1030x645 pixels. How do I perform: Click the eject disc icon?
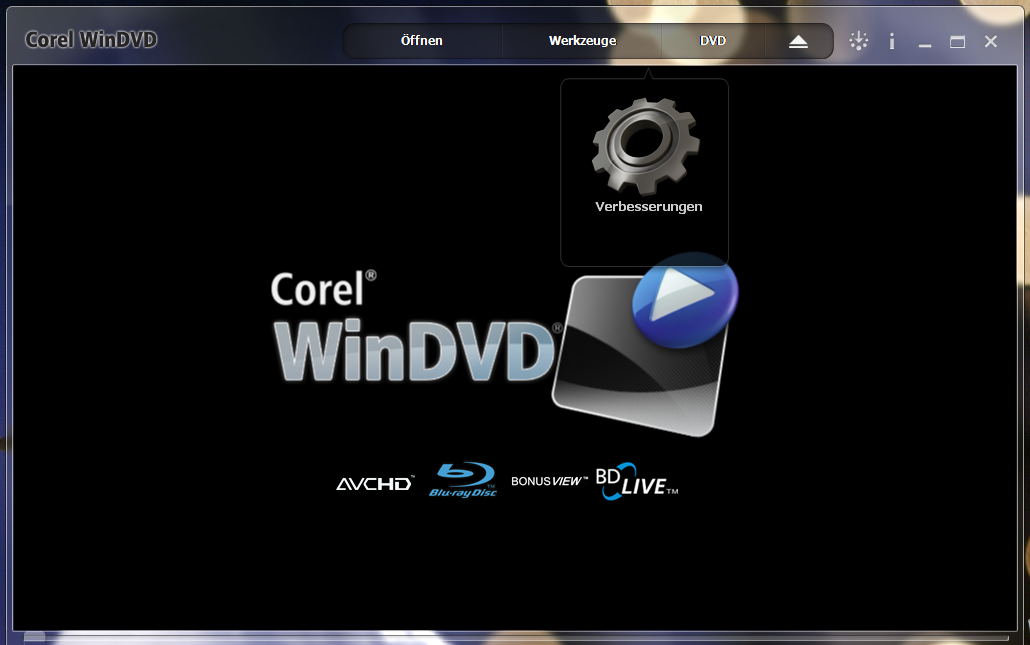pyautogui.click(x=798, y=41)
